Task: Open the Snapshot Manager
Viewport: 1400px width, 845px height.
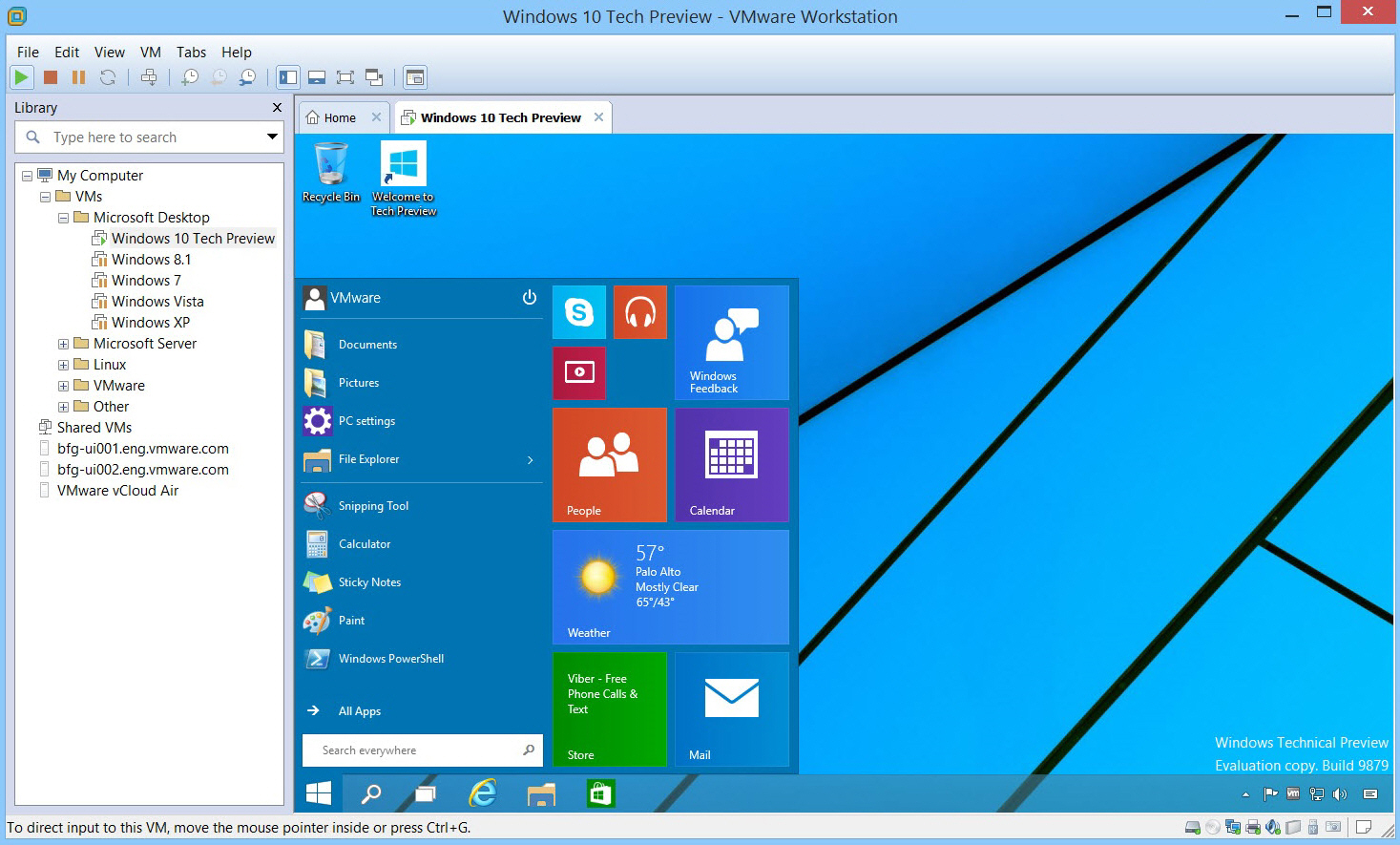Action: pyautogui.click(x=247, y=77)
